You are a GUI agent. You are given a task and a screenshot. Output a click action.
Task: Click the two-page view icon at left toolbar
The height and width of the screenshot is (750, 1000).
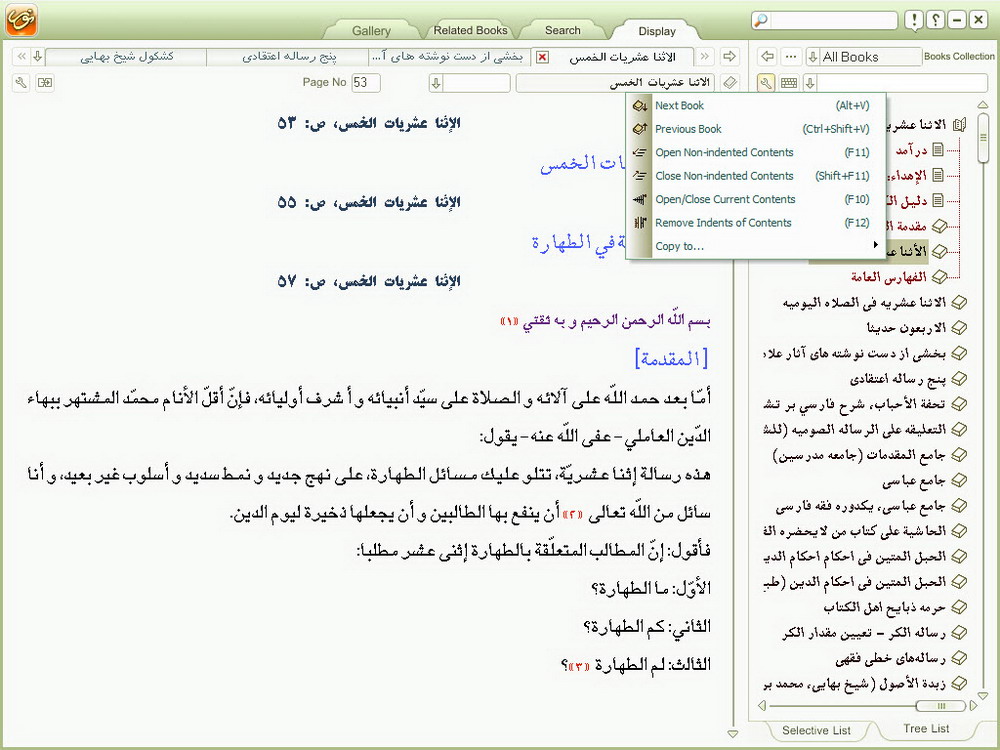(x=45, y=82)
